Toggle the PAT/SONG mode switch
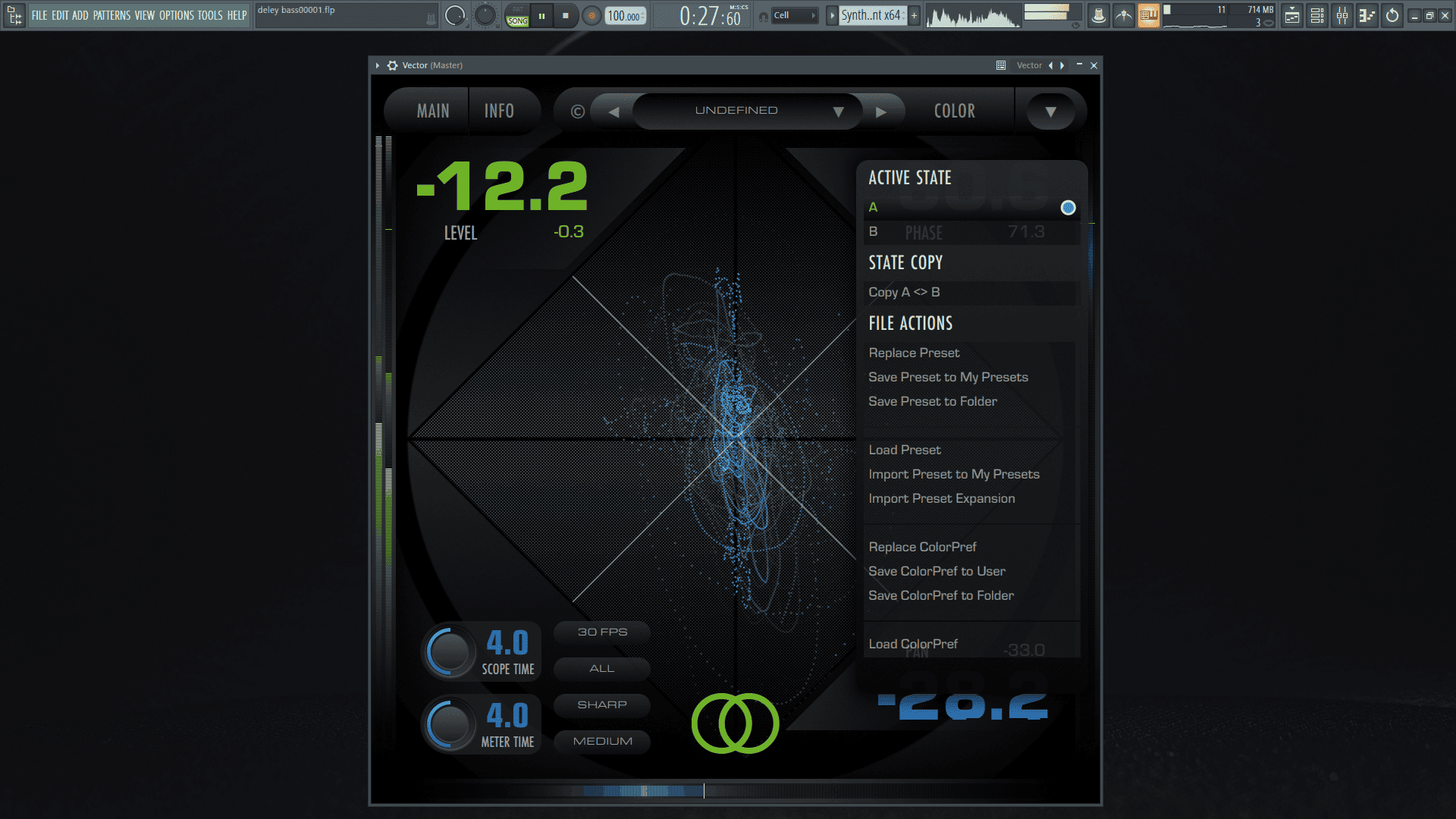 pos(518,16)
